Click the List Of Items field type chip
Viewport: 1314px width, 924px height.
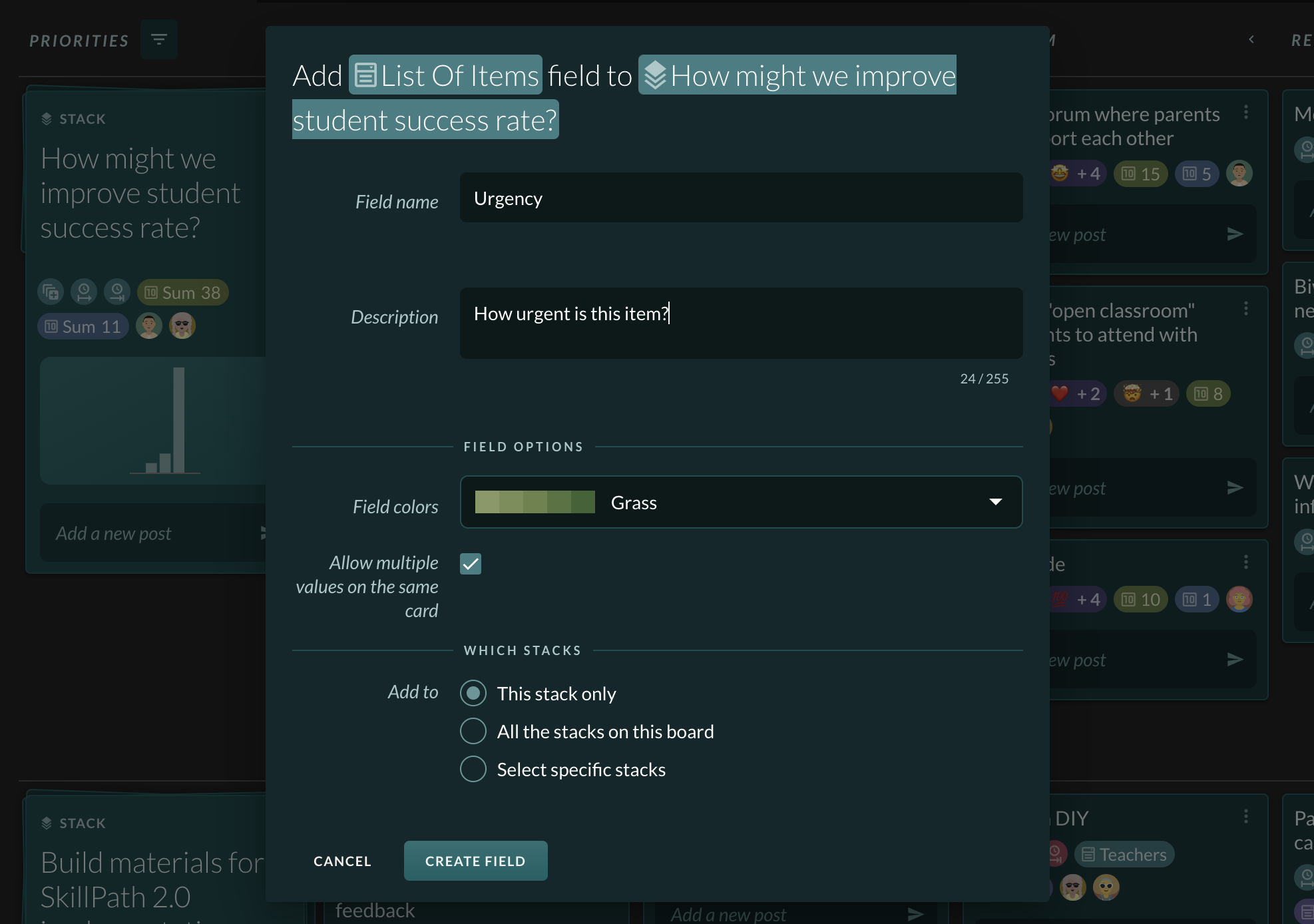445,75
